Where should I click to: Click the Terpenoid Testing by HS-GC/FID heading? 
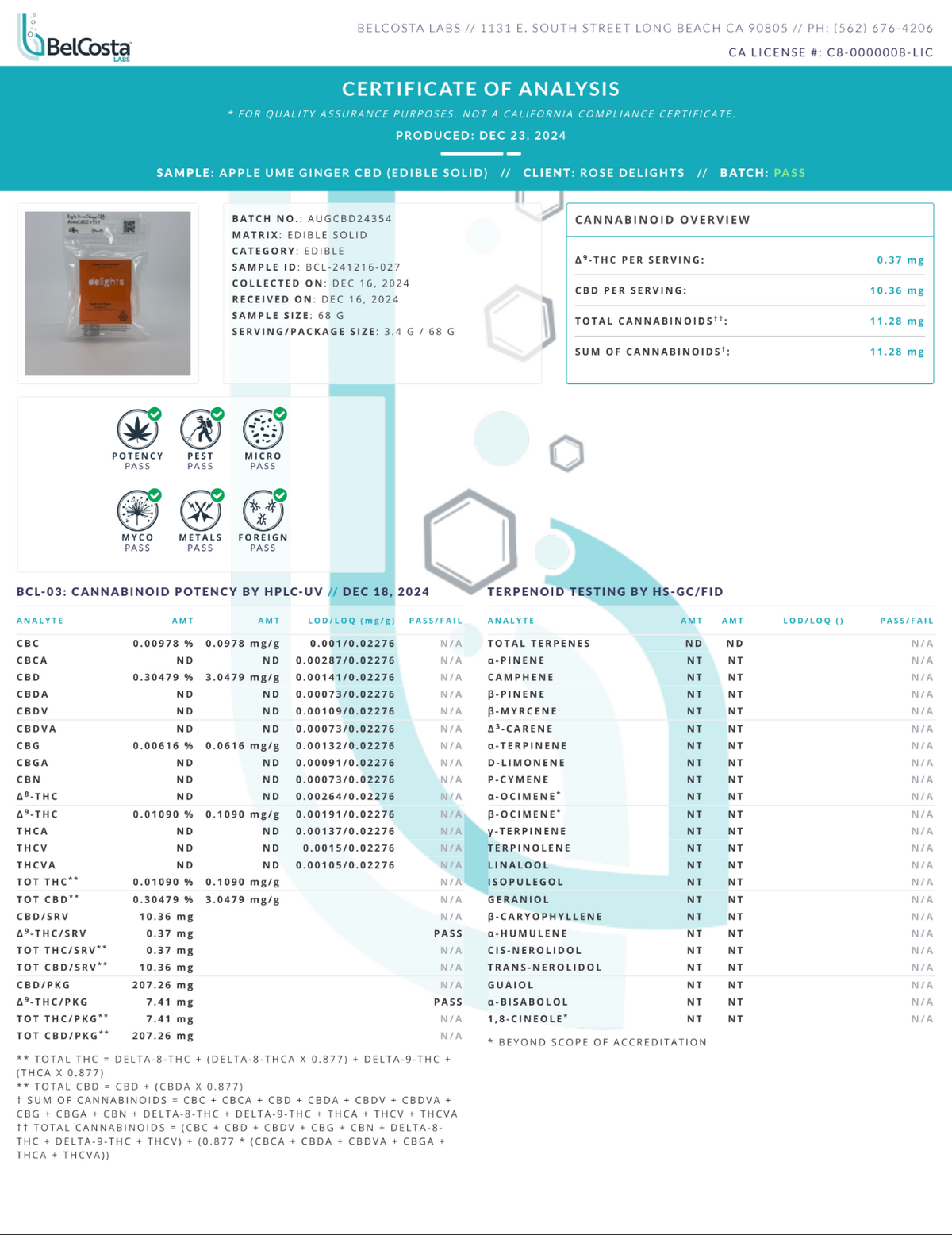pyautogui.click(x=605, y=592)
